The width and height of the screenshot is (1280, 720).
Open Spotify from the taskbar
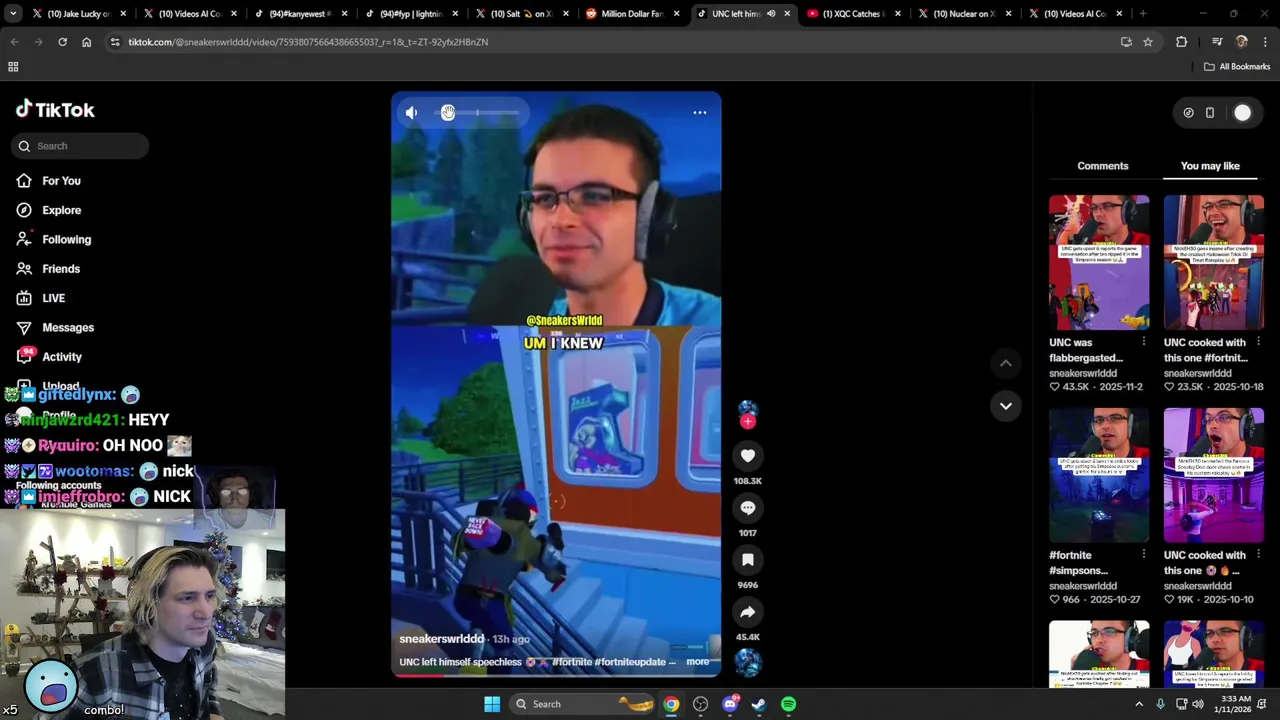[789, 704]
